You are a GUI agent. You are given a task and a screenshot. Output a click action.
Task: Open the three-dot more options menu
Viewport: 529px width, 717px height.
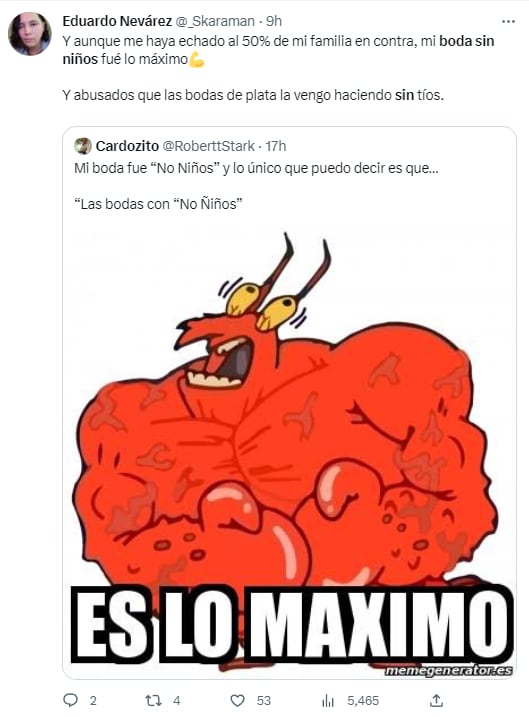[508, 21]
